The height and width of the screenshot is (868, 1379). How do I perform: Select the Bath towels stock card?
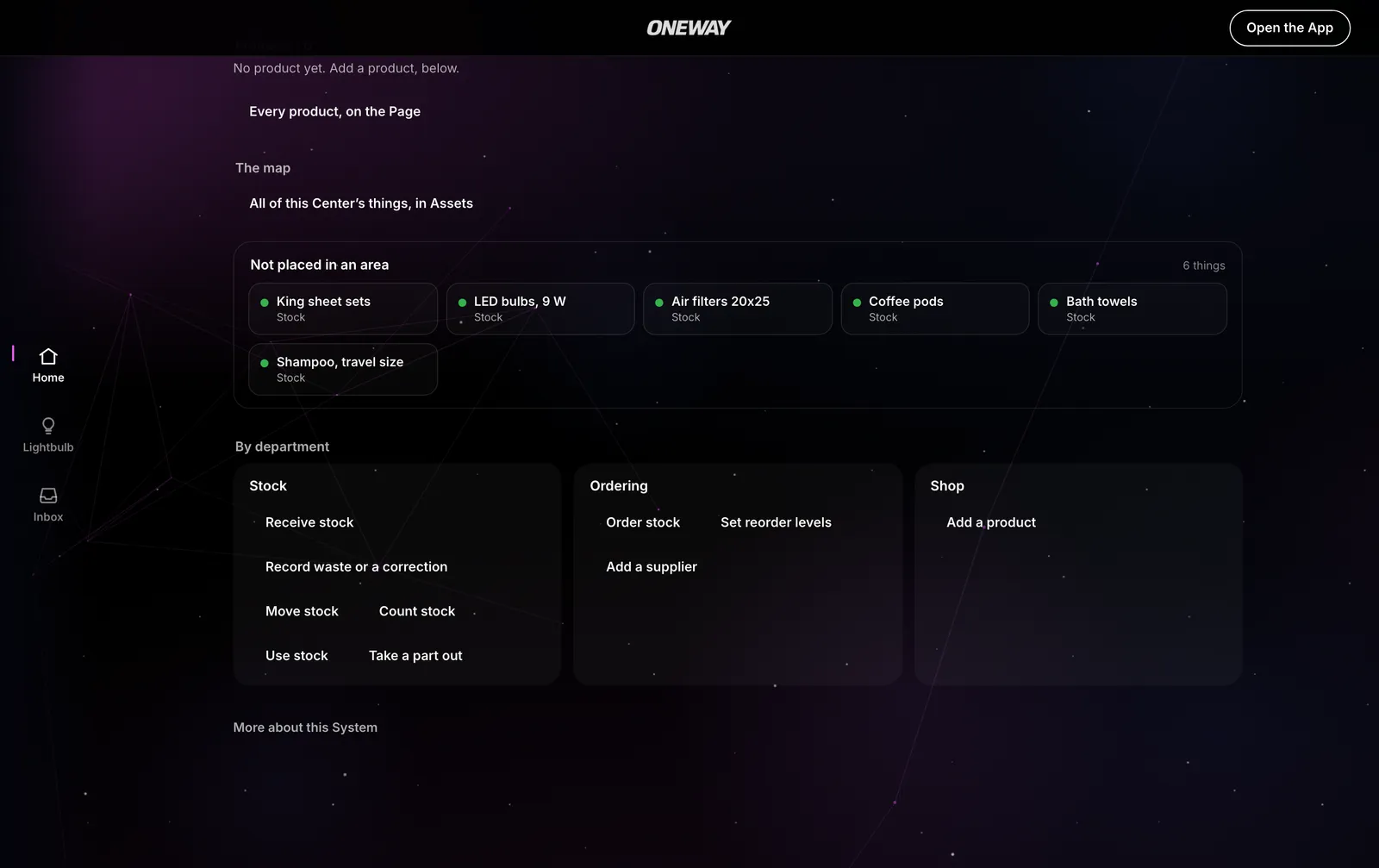(1133, 309)
